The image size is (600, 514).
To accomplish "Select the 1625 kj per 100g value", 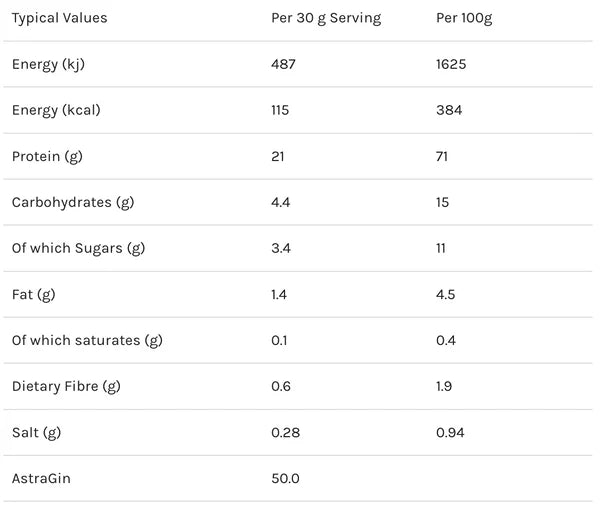I will tap(452, 64).
